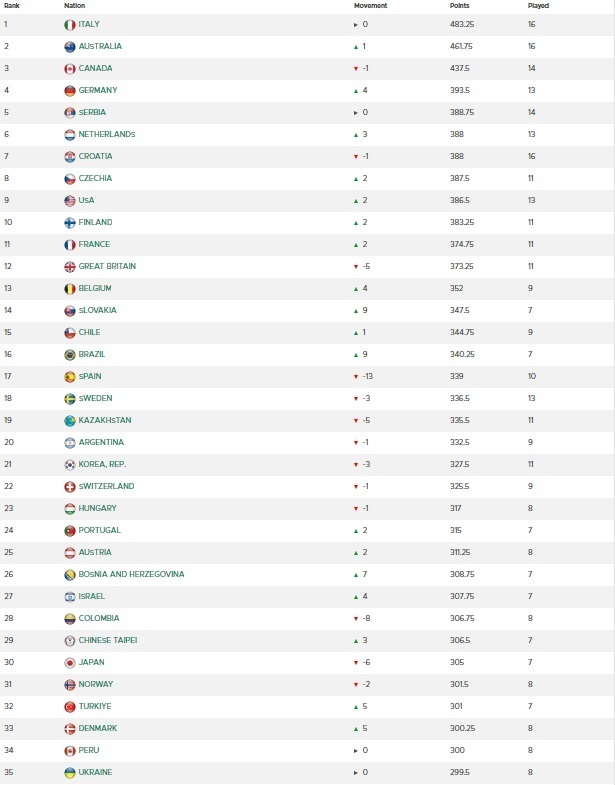Viewport: 615px width, 785px height.
Task: Click the Finland flag icon
Action: [x=69, y=222]
